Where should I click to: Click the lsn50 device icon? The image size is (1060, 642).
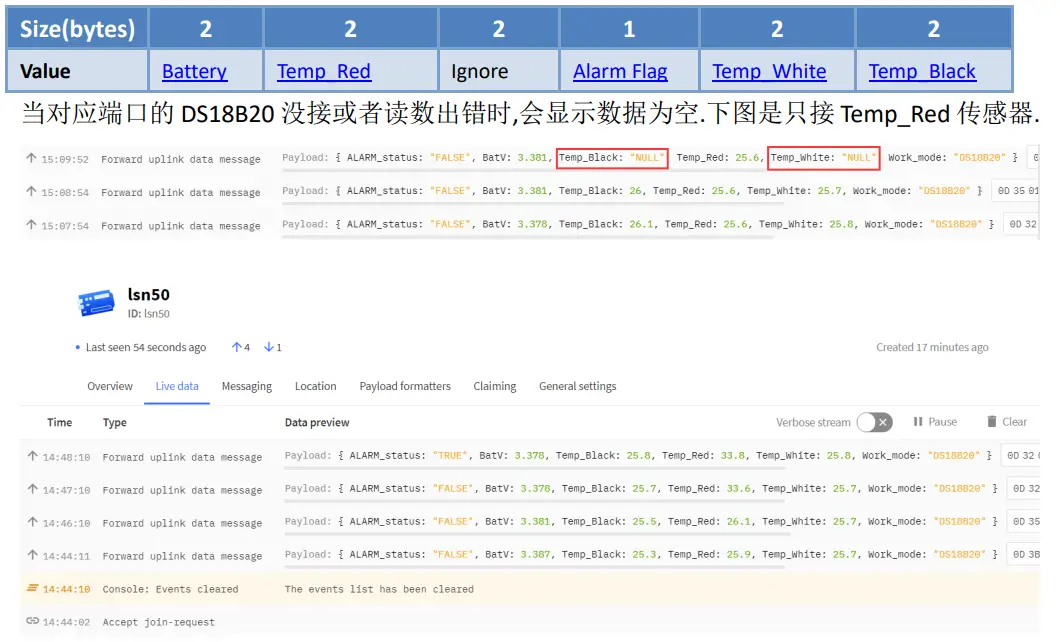click(x=98, y=302)
